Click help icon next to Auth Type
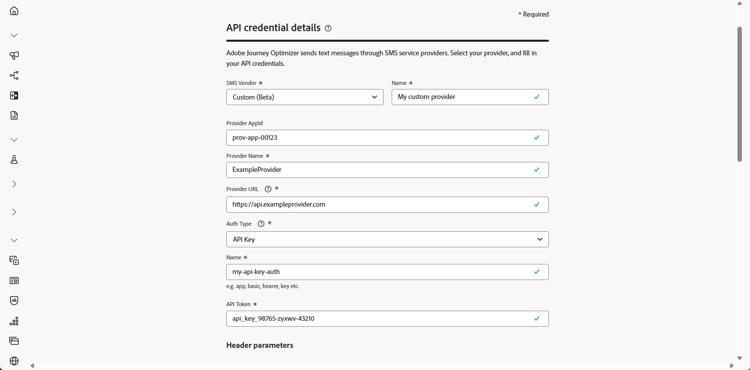This screenshot has height=370, width=750. (261, 224)
